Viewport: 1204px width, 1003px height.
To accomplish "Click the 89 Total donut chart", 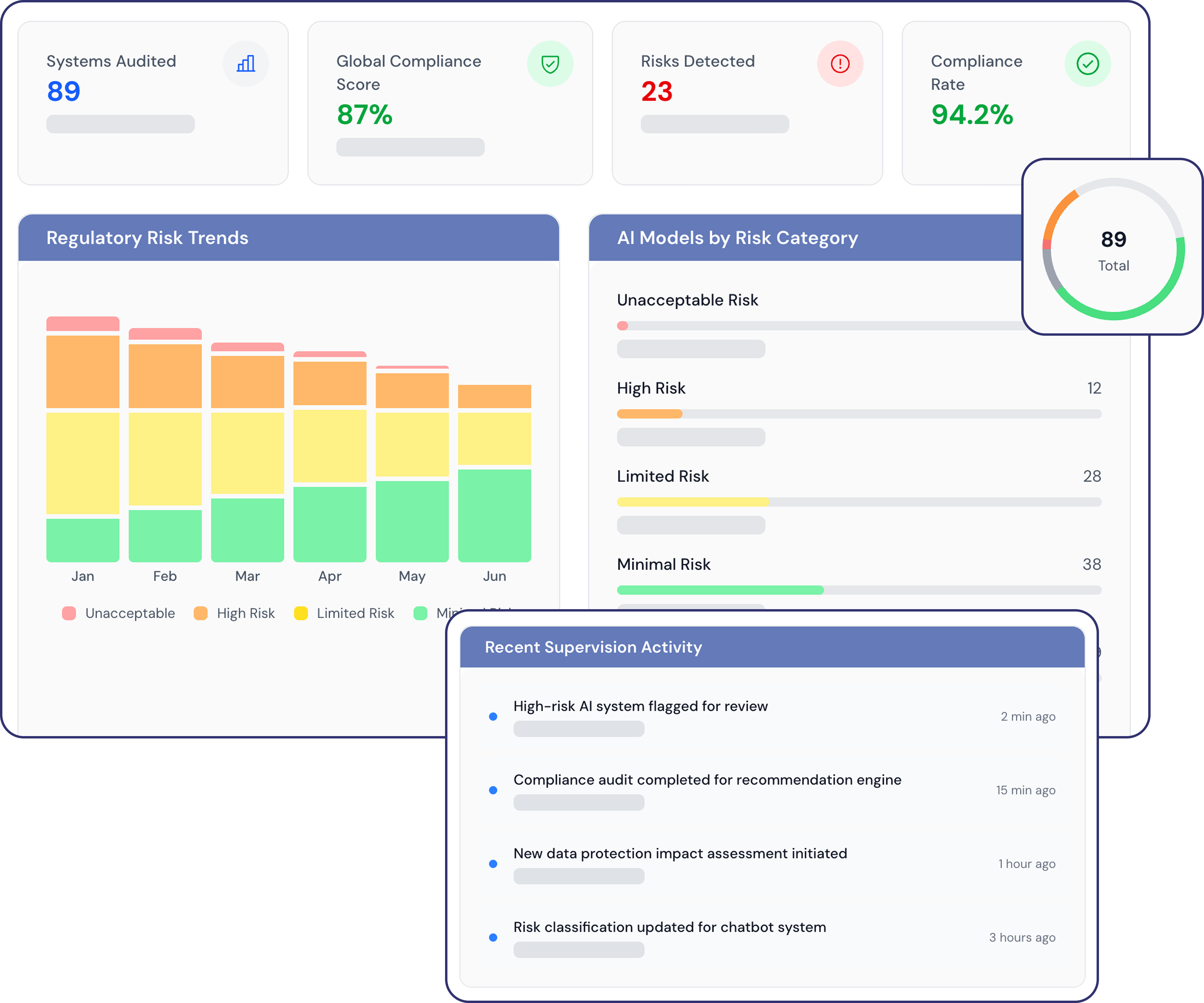I will (1113, 249).
